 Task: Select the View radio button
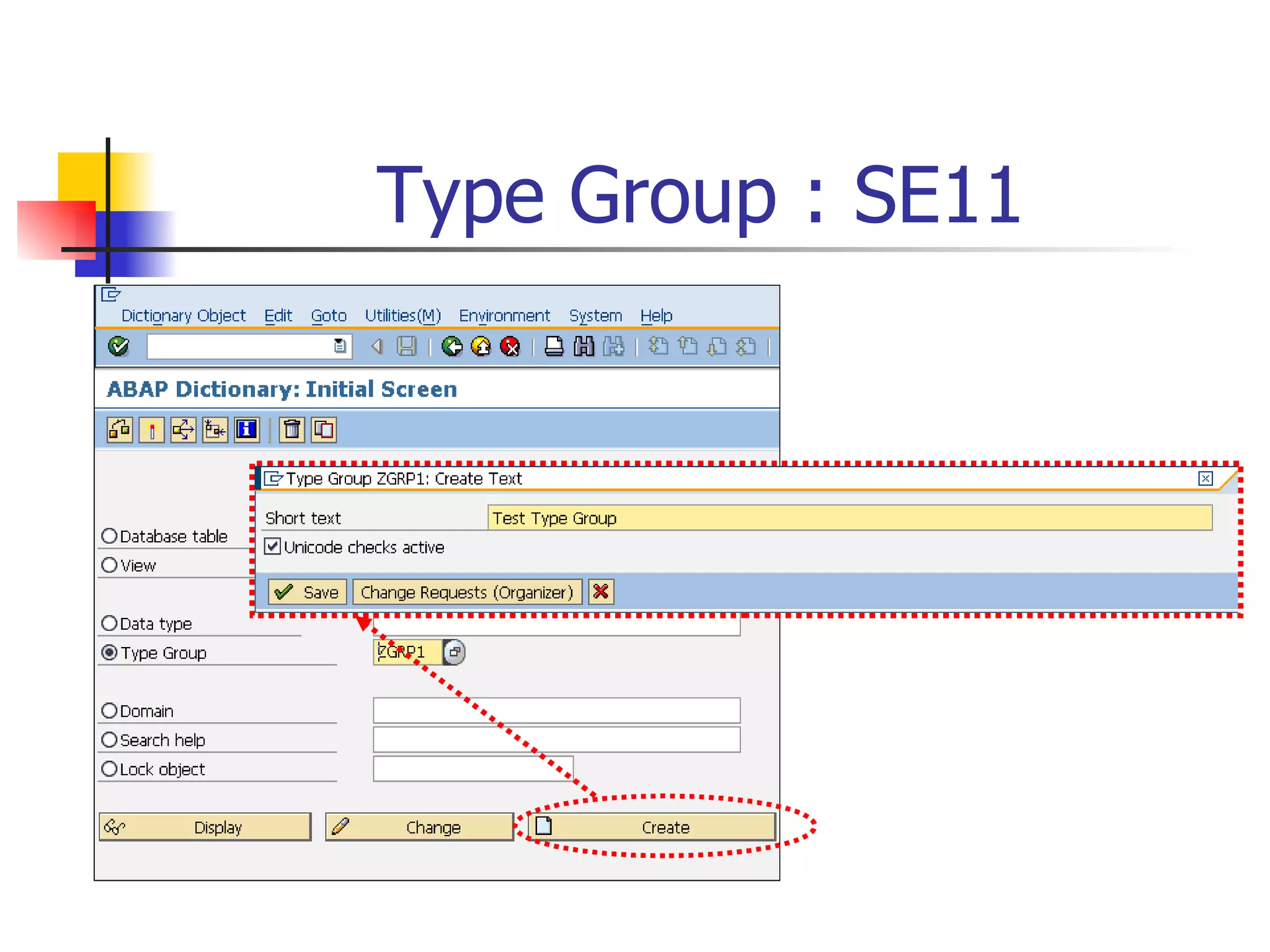(109, 565)
